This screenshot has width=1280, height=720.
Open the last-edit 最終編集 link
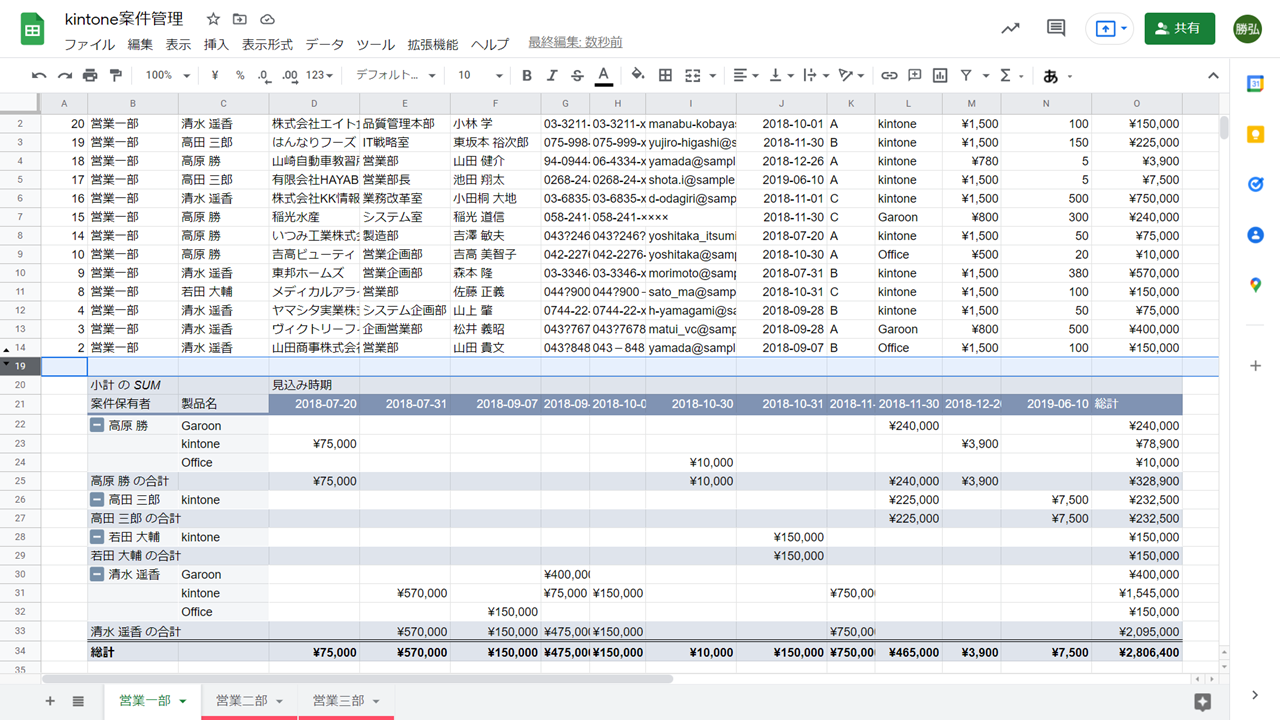575,43
